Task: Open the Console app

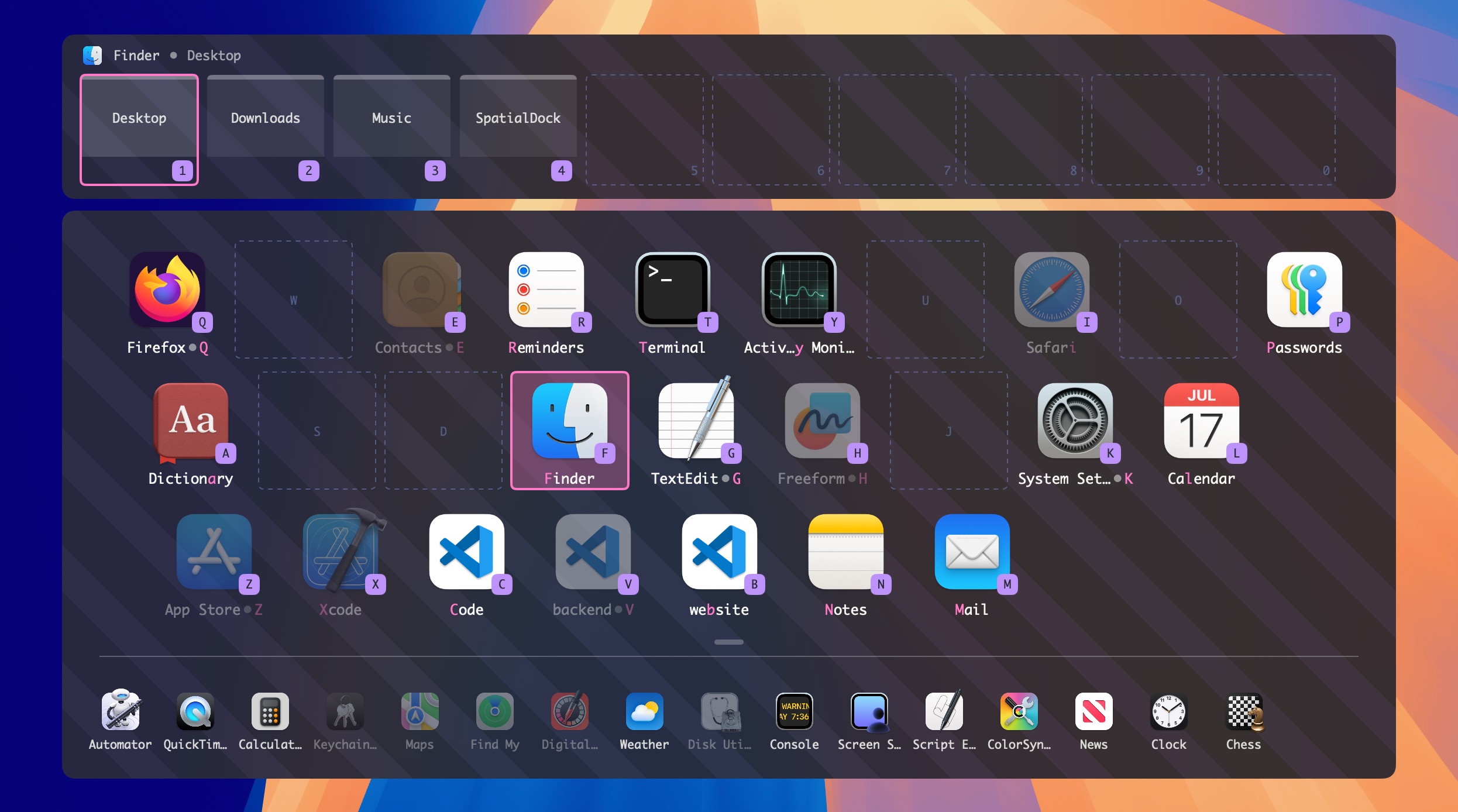Action: (x=795, y=711)
